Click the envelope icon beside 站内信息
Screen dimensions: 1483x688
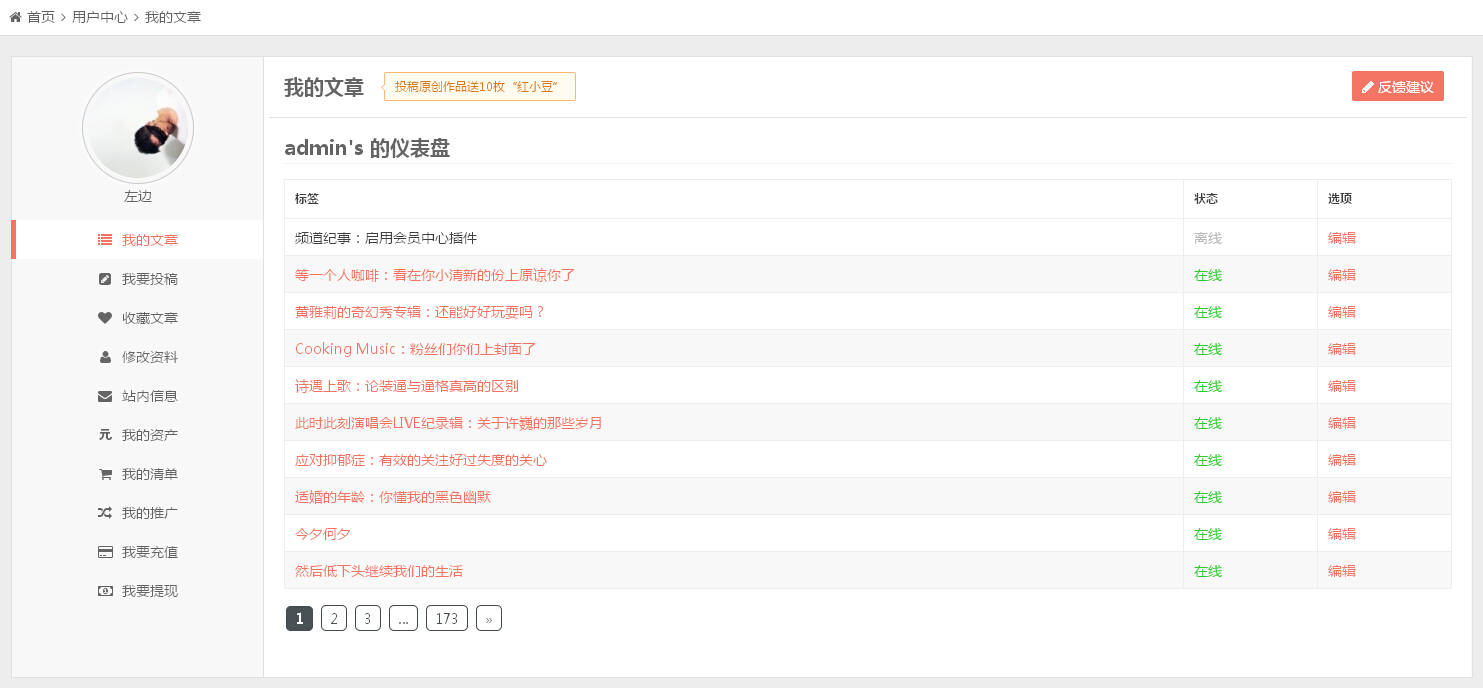(105, 396)
